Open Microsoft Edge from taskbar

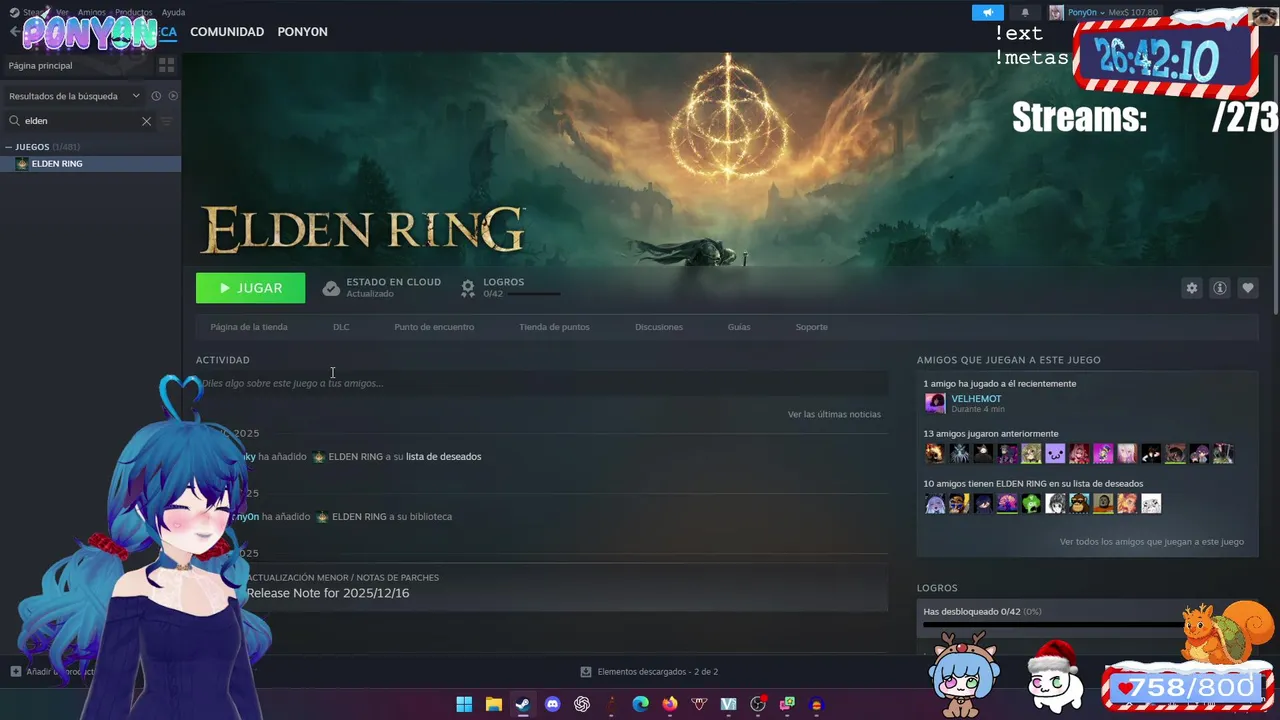tap(640, 704)
